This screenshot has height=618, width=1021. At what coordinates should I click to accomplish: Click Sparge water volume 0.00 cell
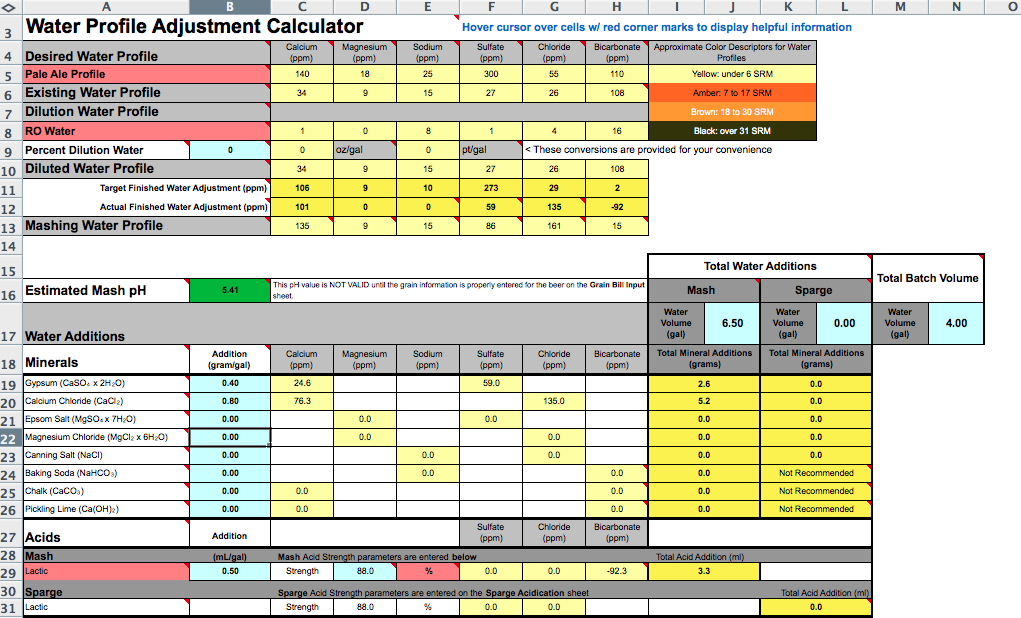(x=844, y=323)
